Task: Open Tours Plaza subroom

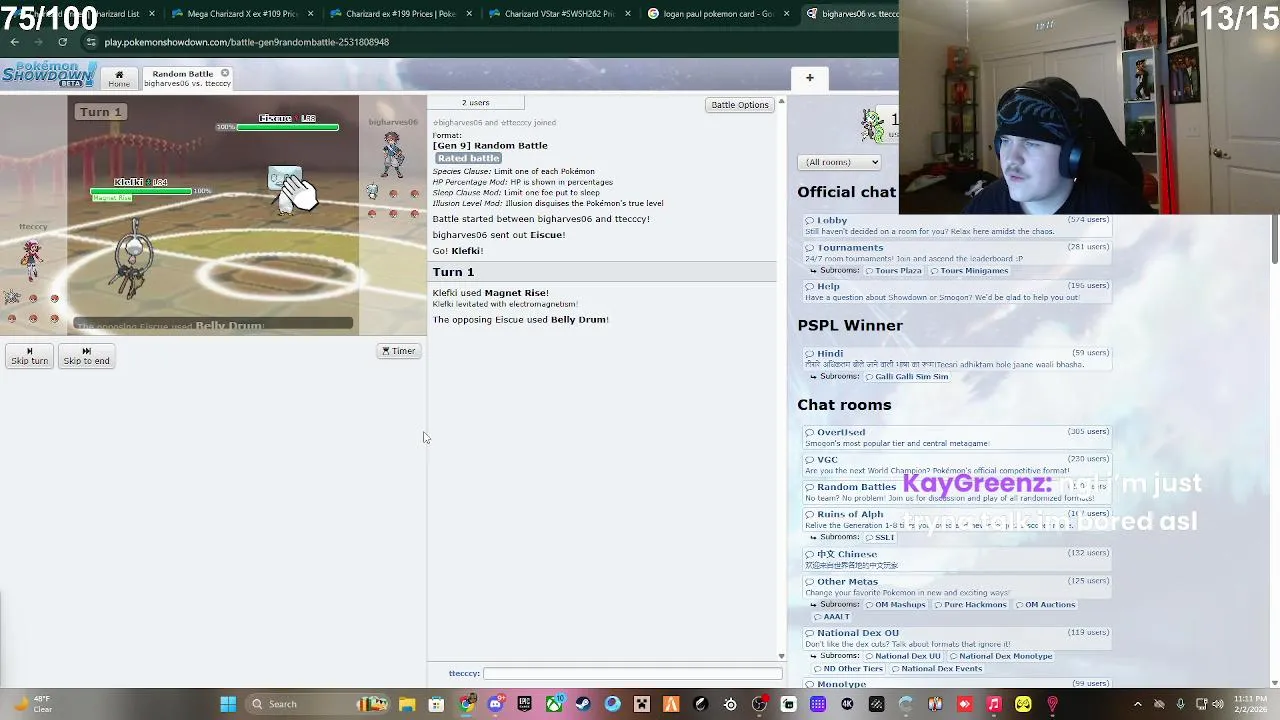Action: 893,271
